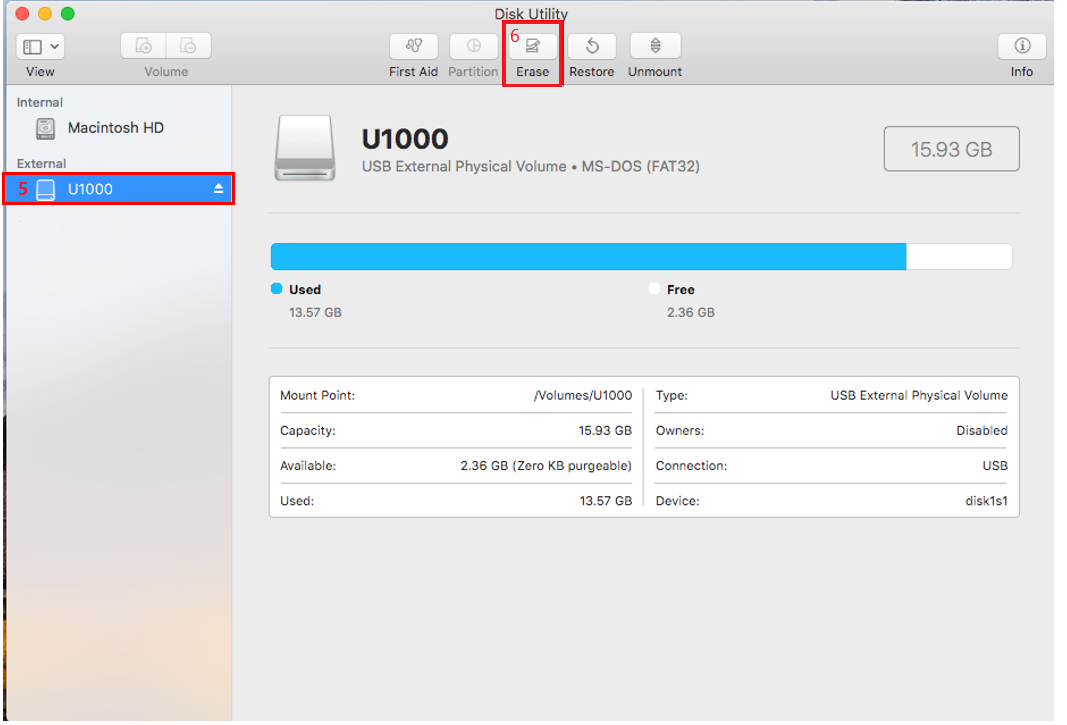This screenshot has width=1067, height=725.
Task: Select U1000 external volume in sidebar
Action: pyautogui.click(x=90, y=189)
